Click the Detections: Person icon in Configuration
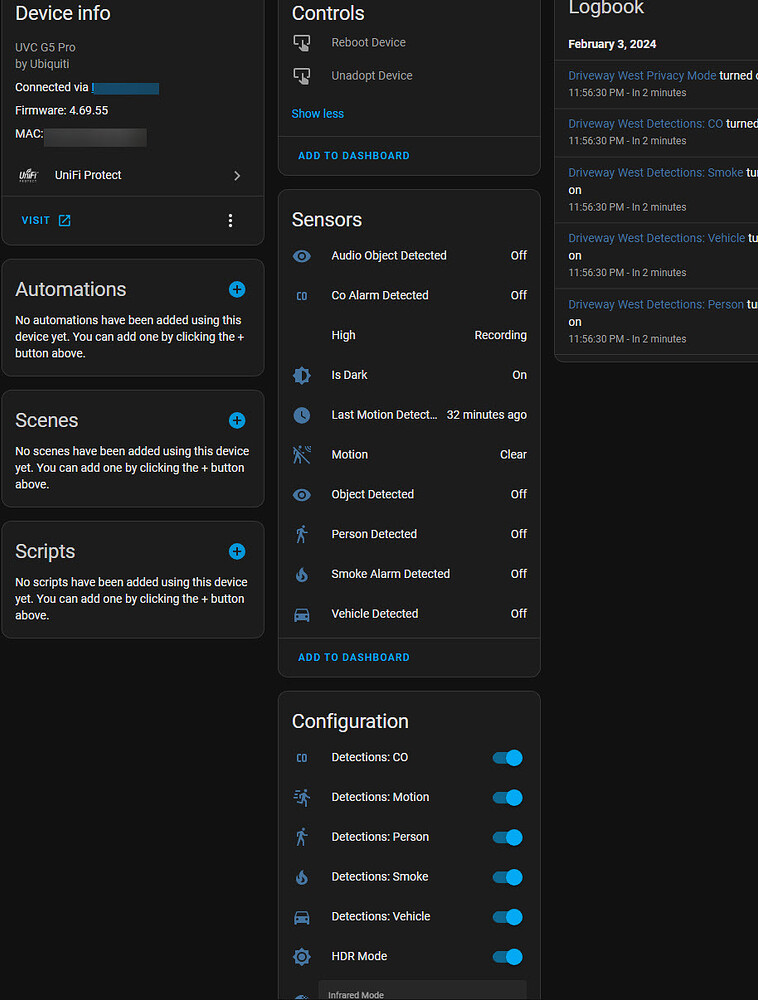Viewport: 758px width, 1000px height. (x=302, y=837)
